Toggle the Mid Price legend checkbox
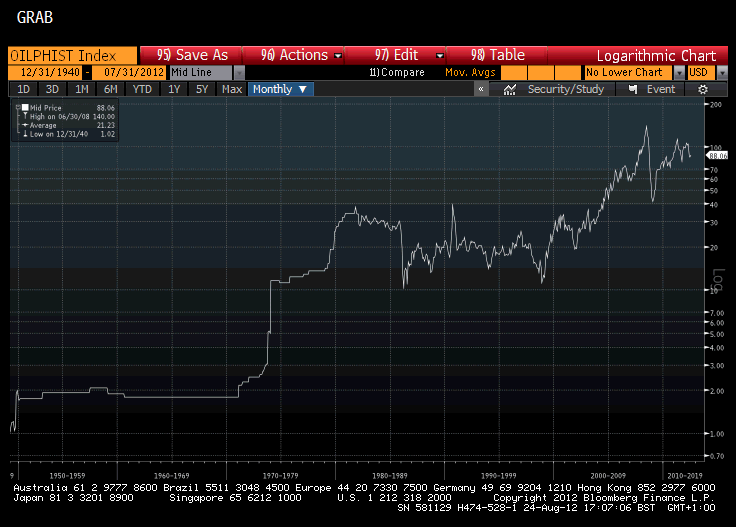The width and height of the screenshot is (736, 527). click(25, 107)
